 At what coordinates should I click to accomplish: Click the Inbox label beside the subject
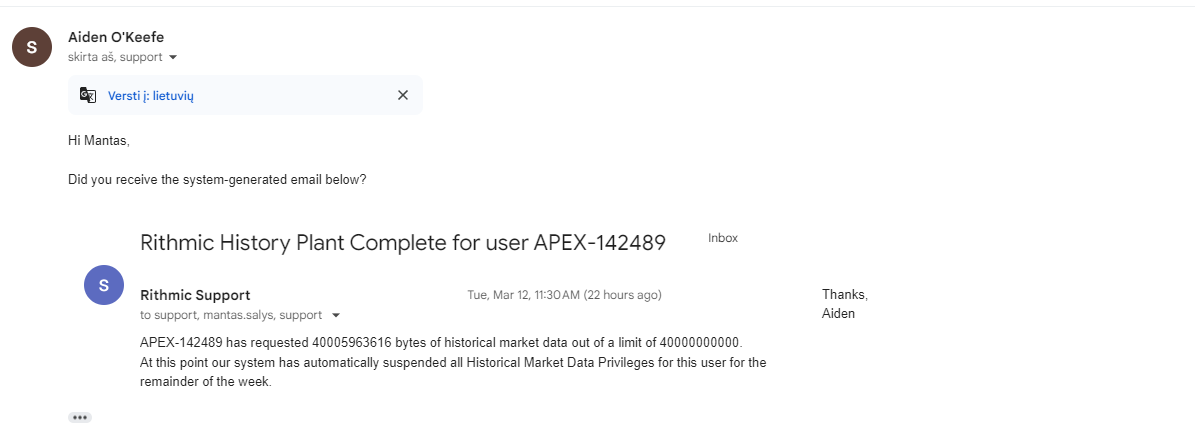[722, 238]
